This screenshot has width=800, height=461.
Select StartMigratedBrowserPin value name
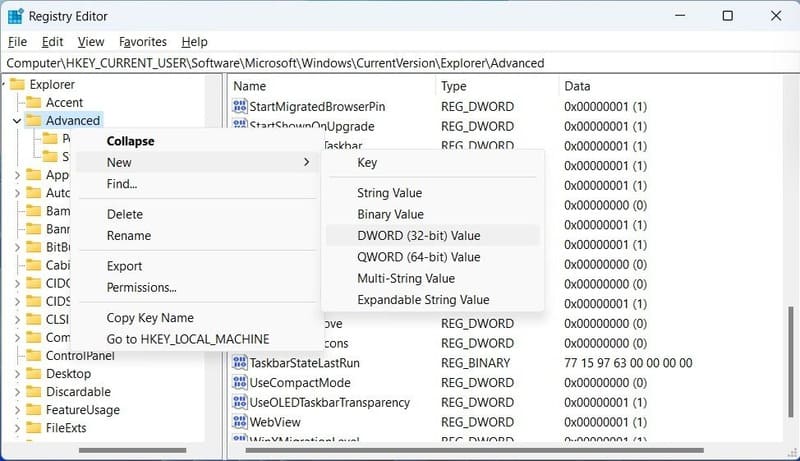click(317, 106)
